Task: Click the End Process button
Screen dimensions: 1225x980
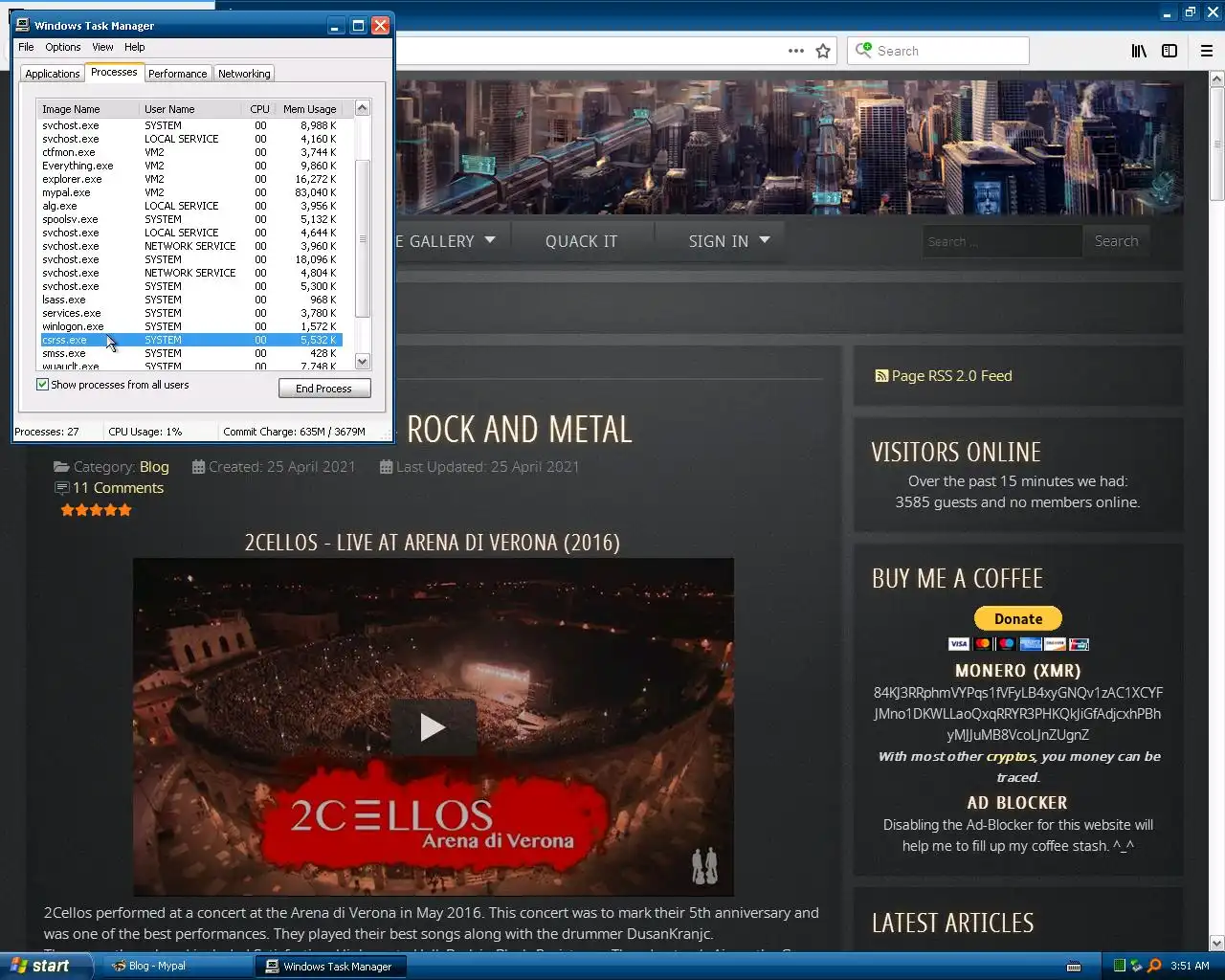Action: coord(324,389)
